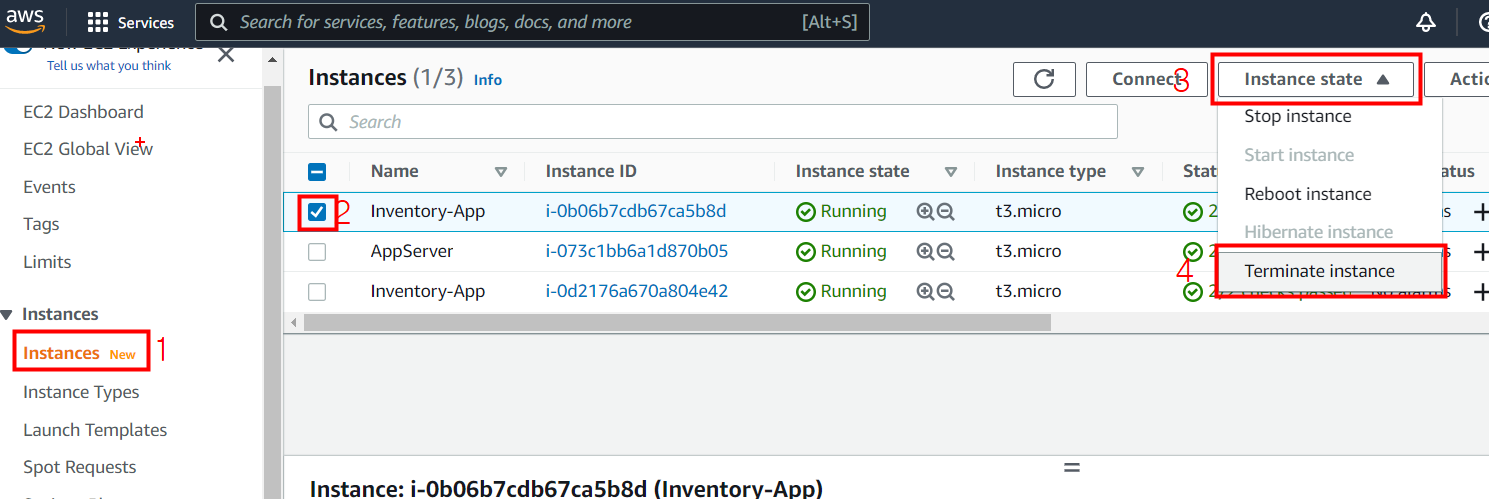1489x499 pixels.
Task: Focus the instances Search filter field
Action: [x=712, y=122]
